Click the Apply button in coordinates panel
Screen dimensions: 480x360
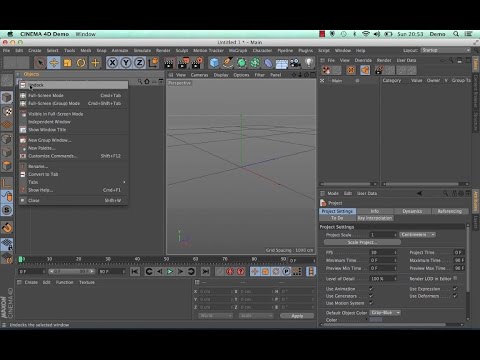[297, 316]
